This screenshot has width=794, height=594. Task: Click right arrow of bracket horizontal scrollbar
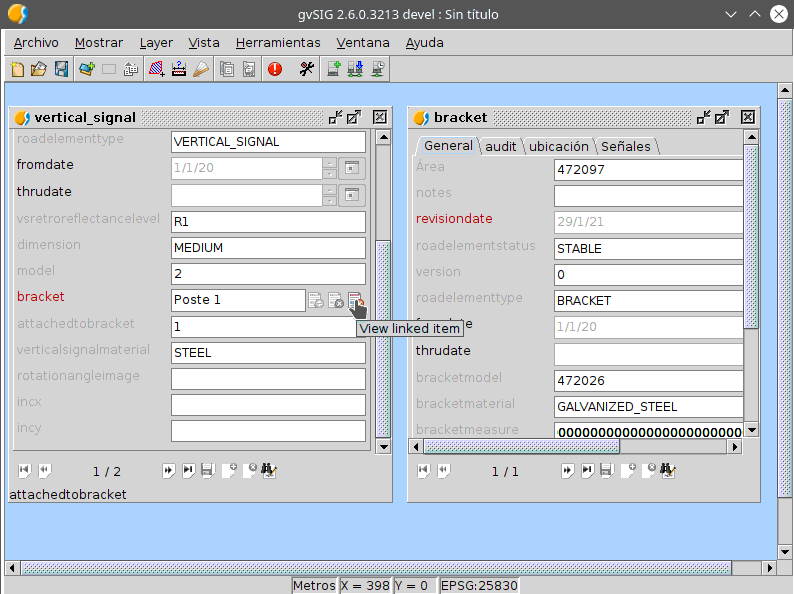(x=735, y=447)
